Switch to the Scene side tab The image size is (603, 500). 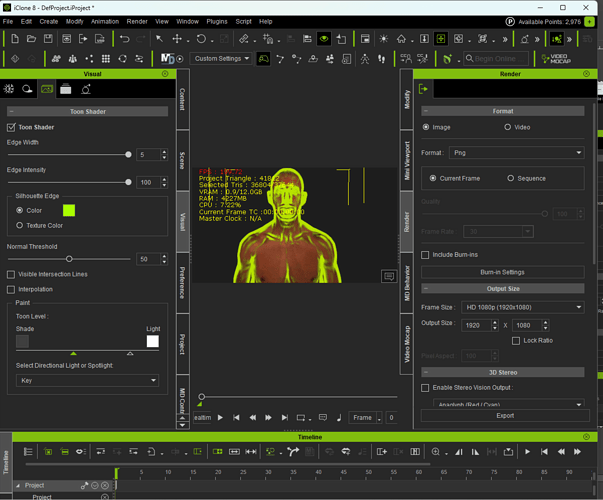tap(183, 160)
